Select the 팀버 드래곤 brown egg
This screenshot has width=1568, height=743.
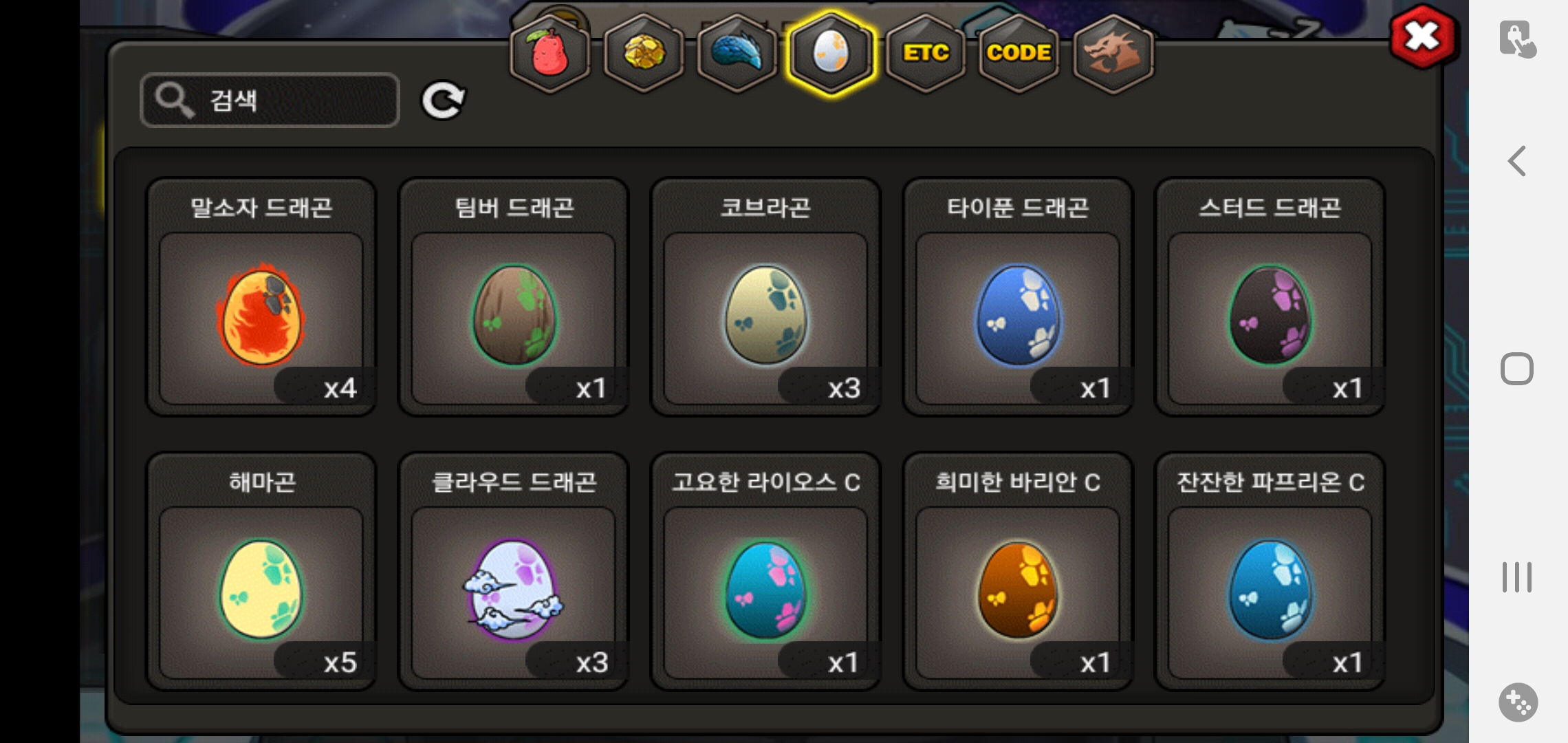pyautogui.click(x=514, y=297)
